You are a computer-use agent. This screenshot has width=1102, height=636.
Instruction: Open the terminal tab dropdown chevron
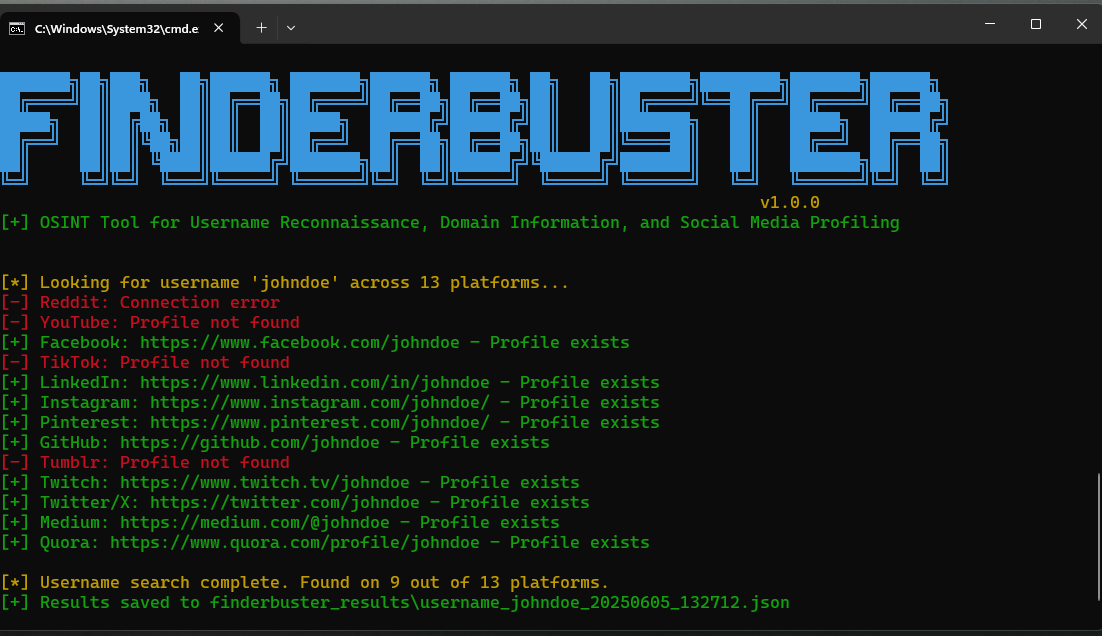(290, 28)
